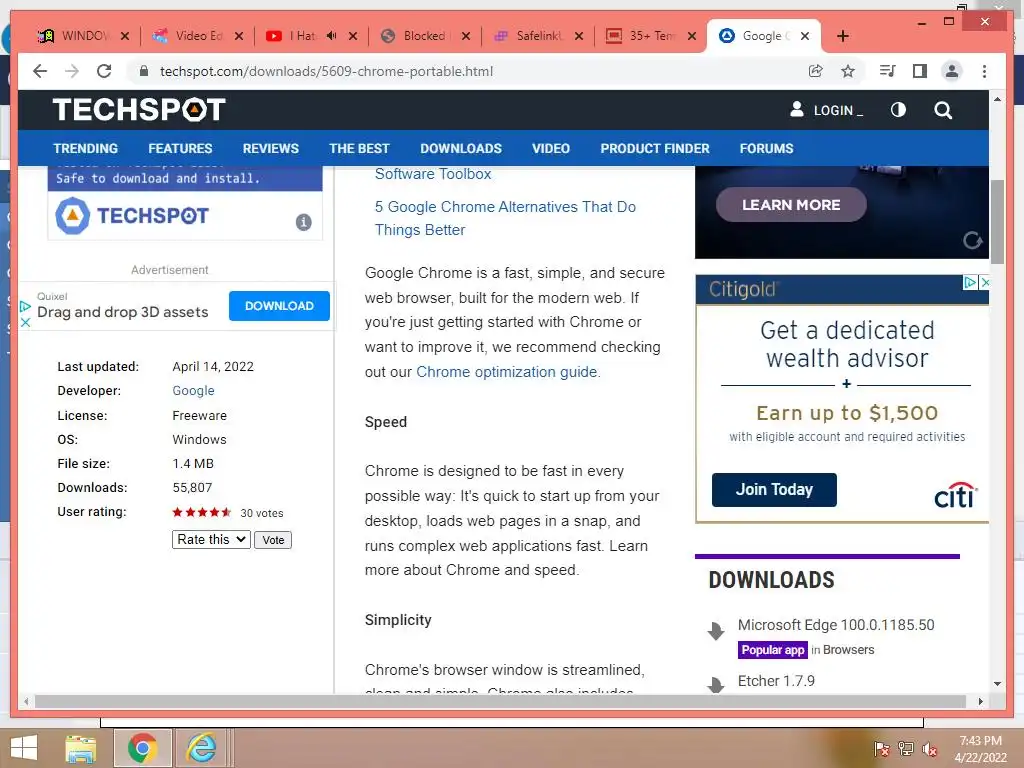
Task: Click the horizontal scrollbar at page bottom
Action: [x=500, y=701]
